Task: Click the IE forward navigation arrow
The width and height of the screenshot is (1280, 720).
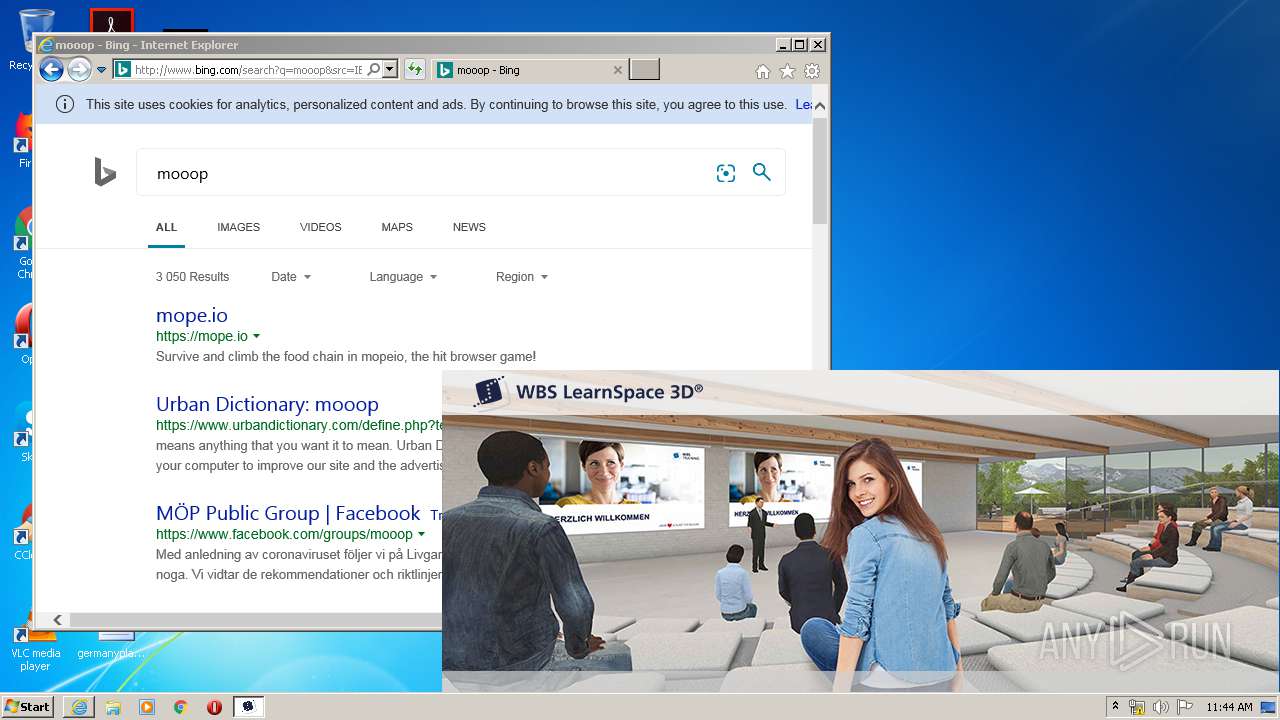Action: click(79, 69)
